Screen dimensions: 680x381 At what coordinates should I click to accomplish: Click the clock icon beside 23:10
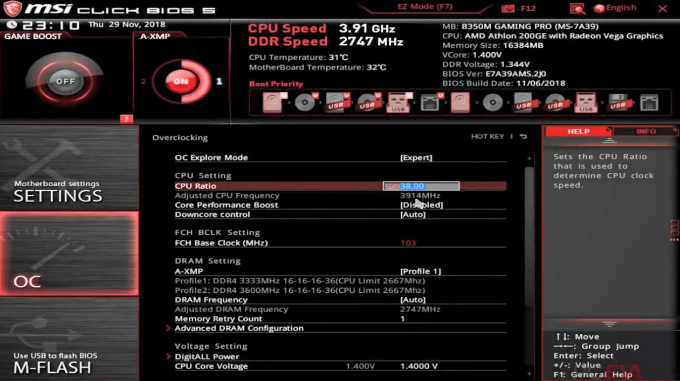(12, 25)
